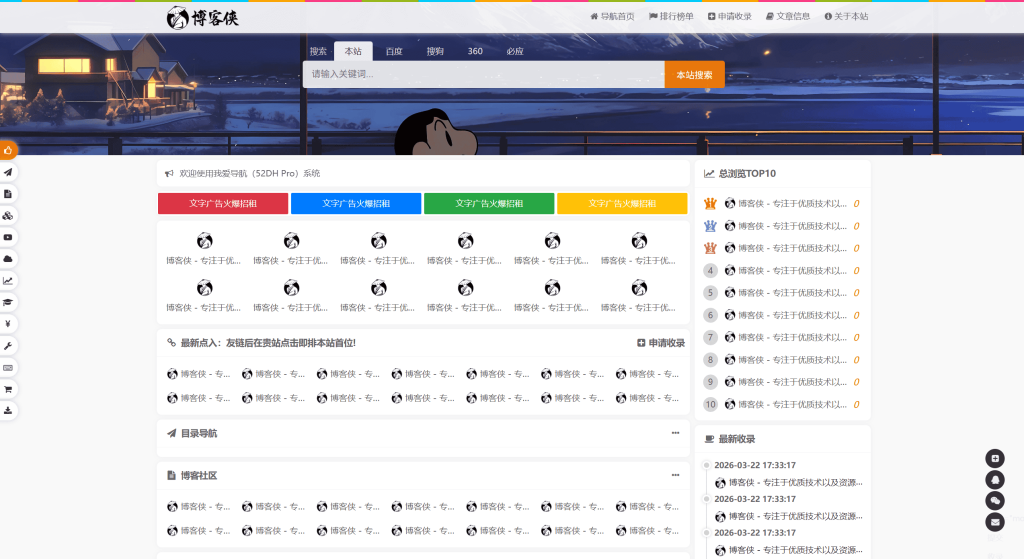Click the announcement megaphone icon
The height and width of the screenshot is (559, 1024).
(x=169, y=174)
